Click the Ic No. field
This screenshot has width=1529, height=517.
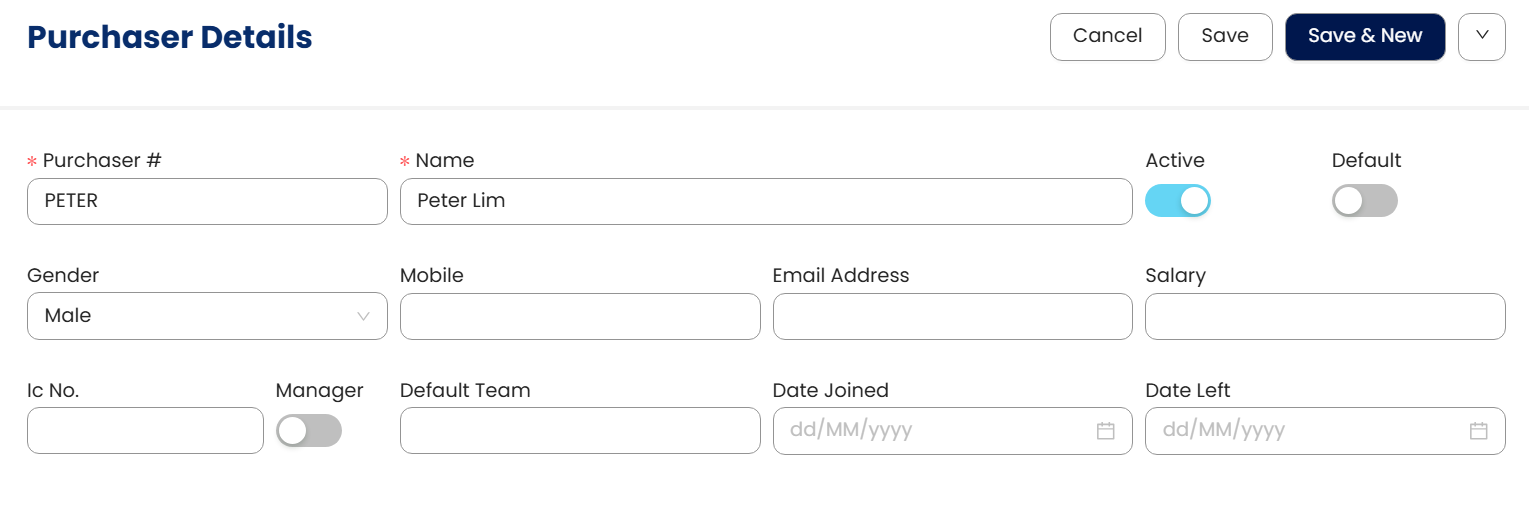[145, 431]
